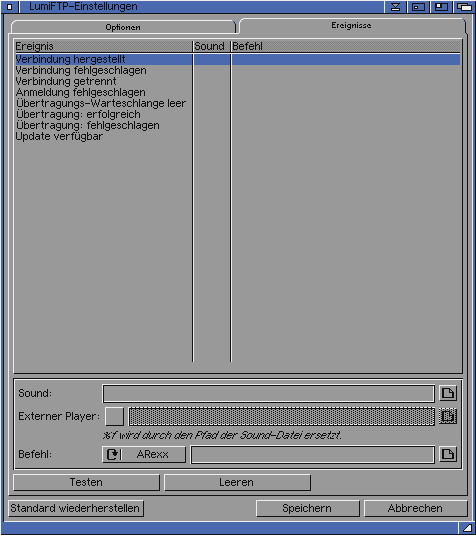
Task: Click the window zoom gadget
Action: (441, 7)
